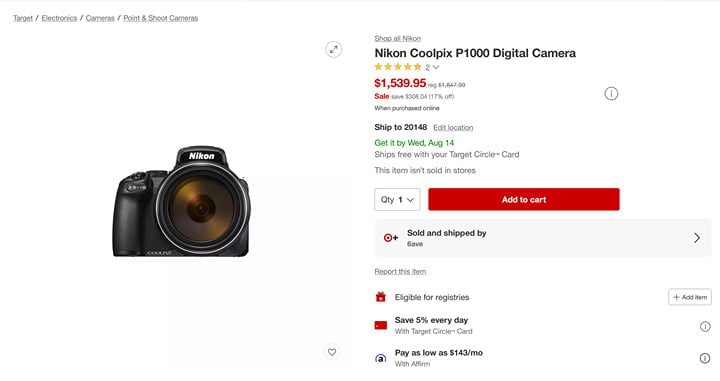Screen dimensions: 720x381
Task: Open Affirm payment info icon
Action: click(x=705, y=358)
